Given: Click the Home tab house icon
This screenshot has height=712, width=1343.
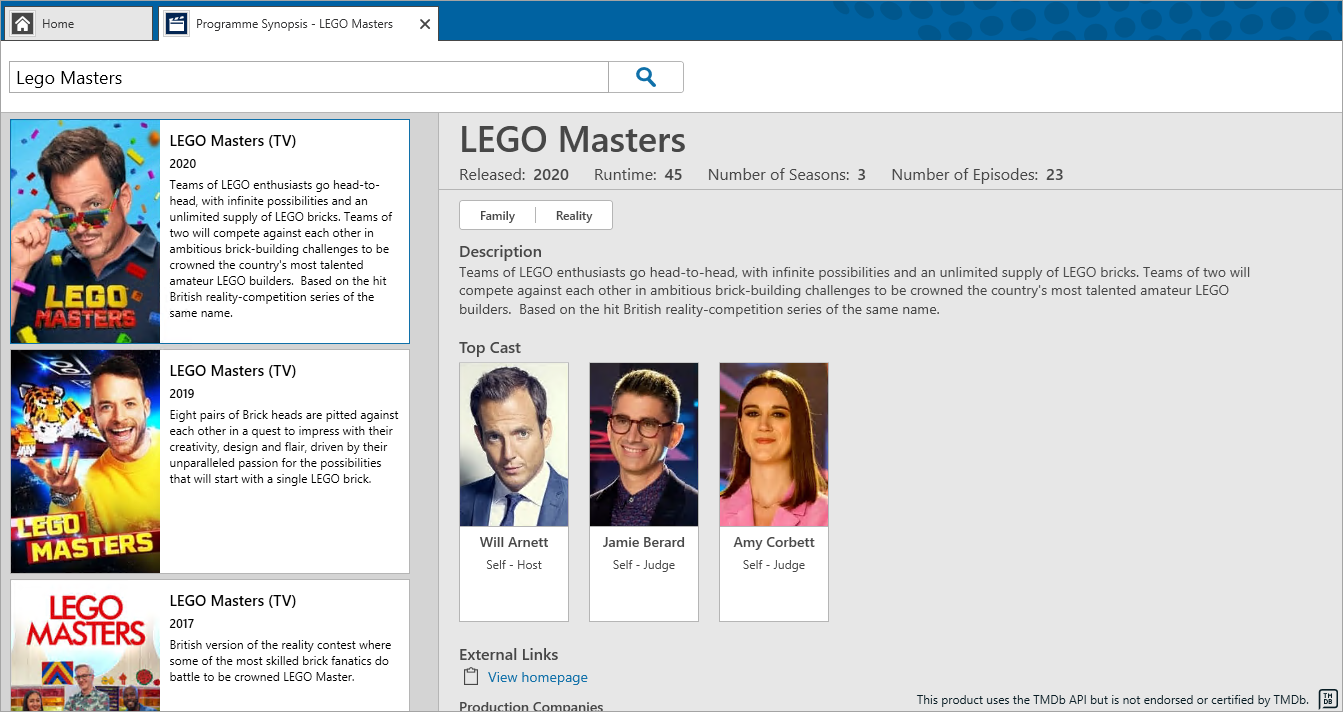Looking at the screenshot, I should tap(23, 24).
